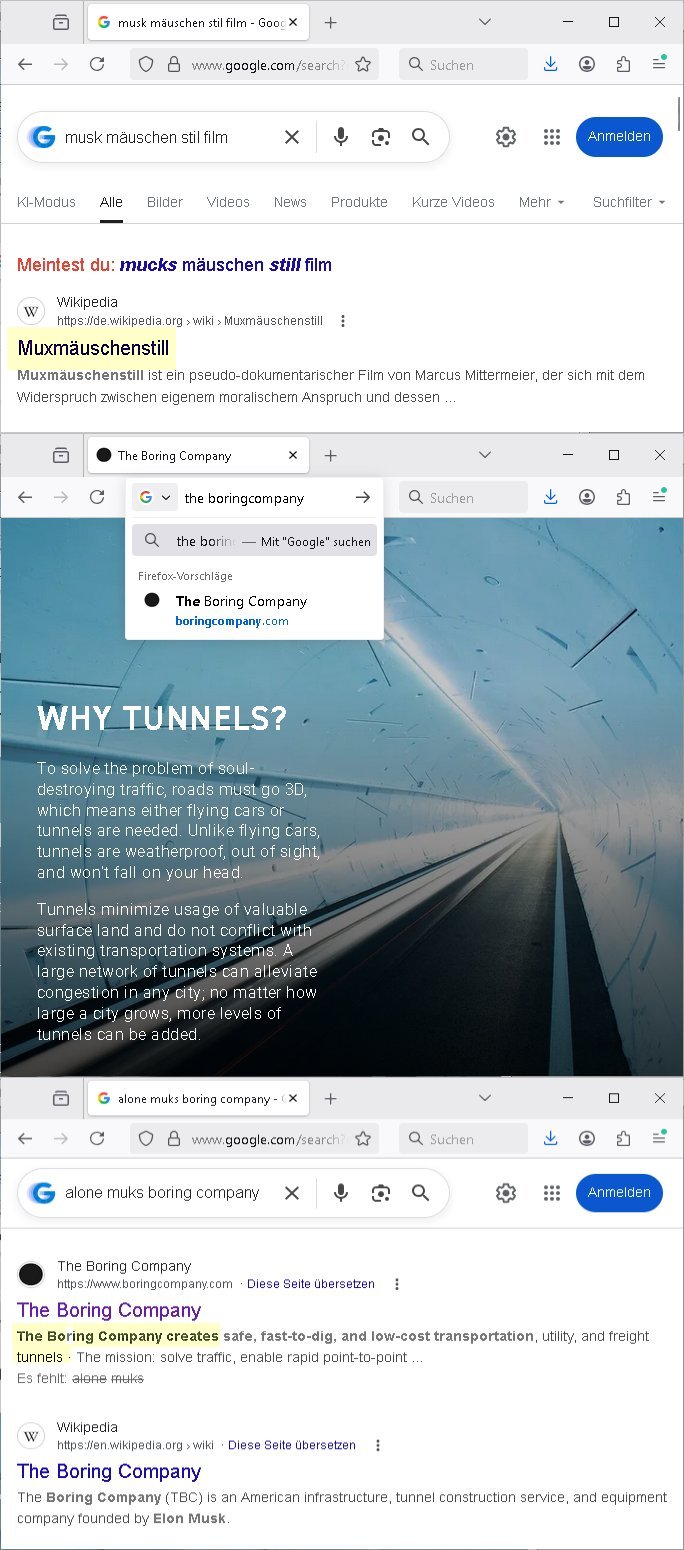Image resolution: width=684 pixels, height=1550 pixels.
Task: Open search engine chooser beside 'the boringcompany' address
Action: (x=155, y=497)
